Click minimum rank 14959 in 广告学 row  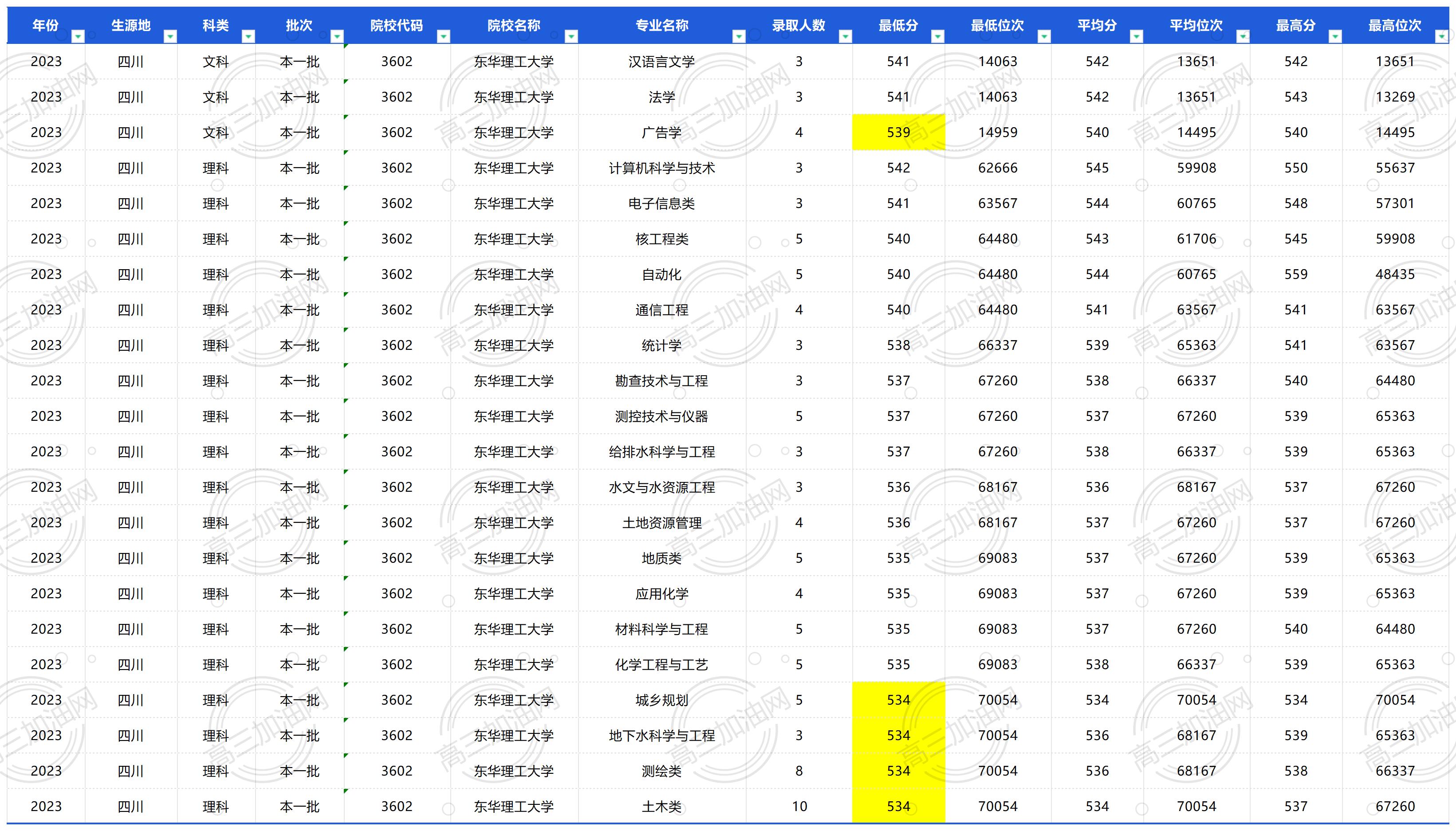pos(997,133)
